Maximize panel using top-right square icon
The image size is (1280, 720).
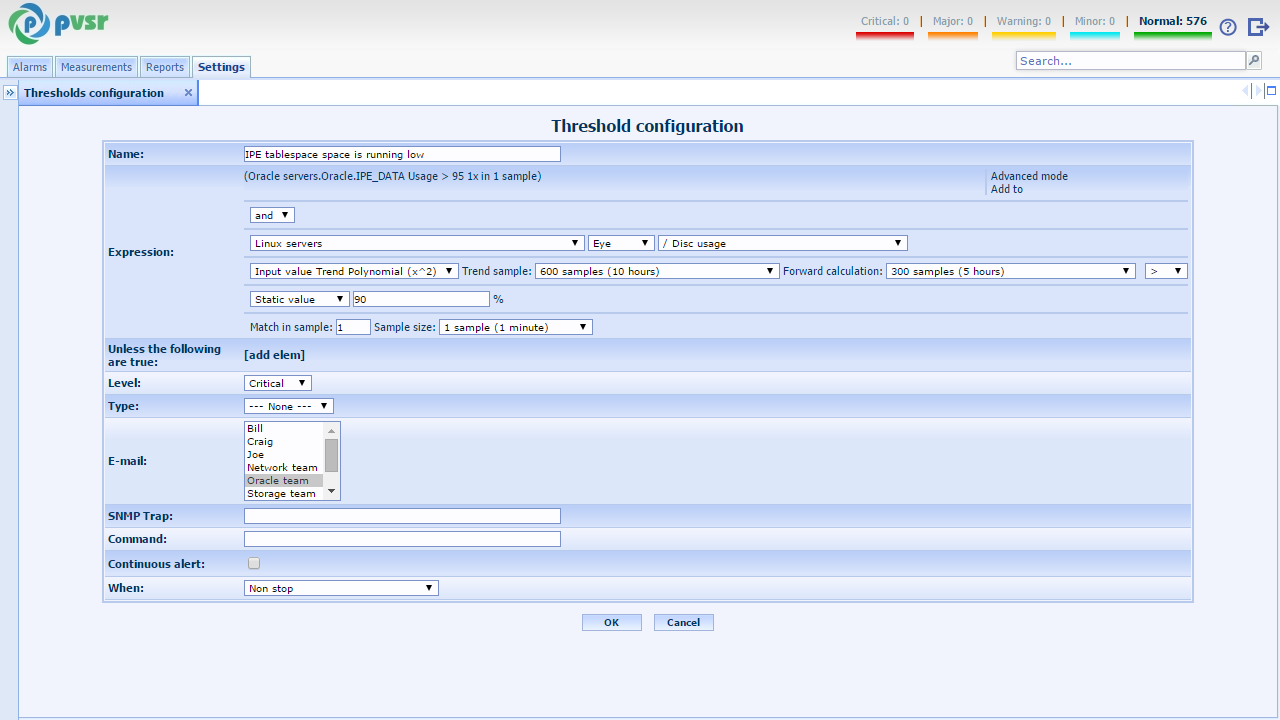click(1271, 91)
